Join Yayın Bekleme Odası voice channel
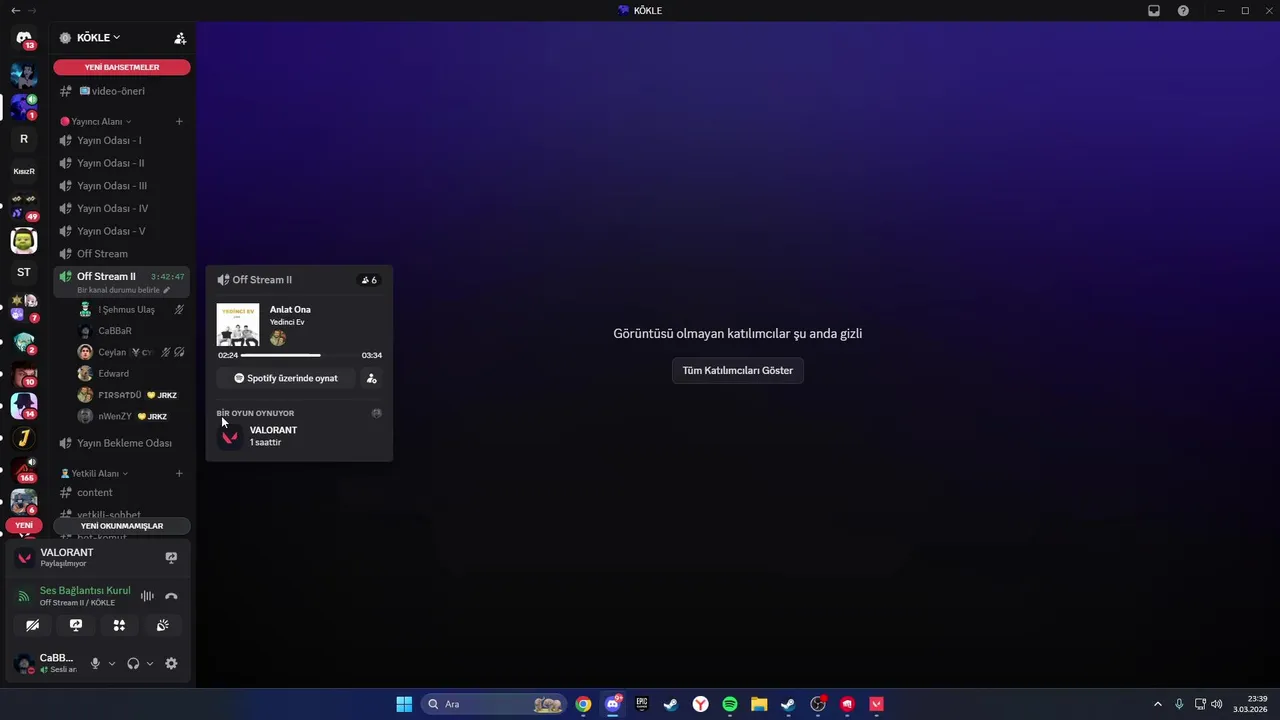1280x720 pixels. click(121, 443)
